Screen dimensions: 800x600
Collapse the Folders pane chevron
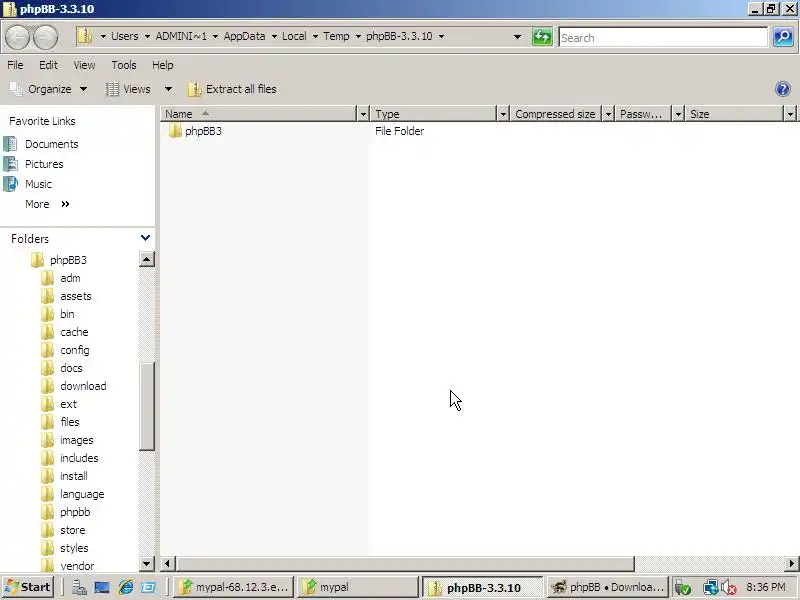145,238
